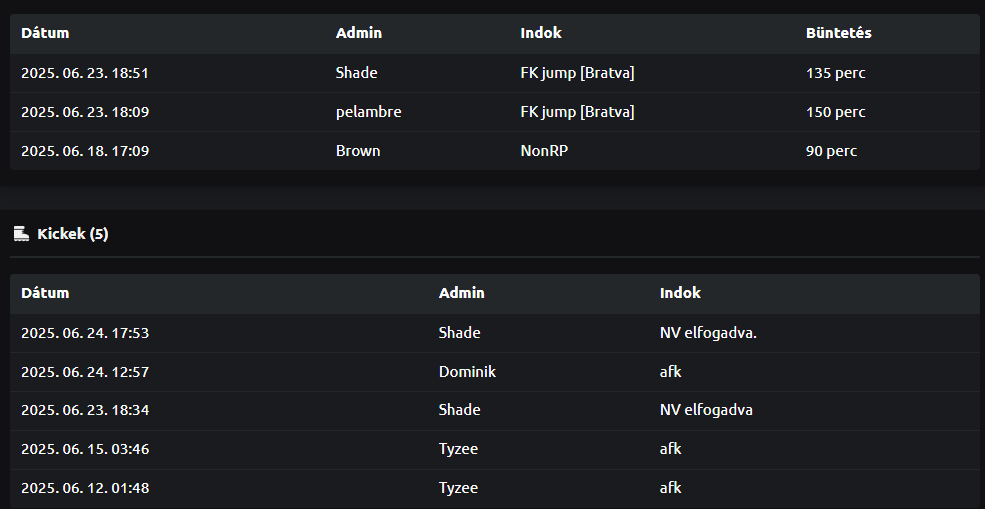Select the 90 perc penalty value
The image size is (985, 509).
coord(831,151)
